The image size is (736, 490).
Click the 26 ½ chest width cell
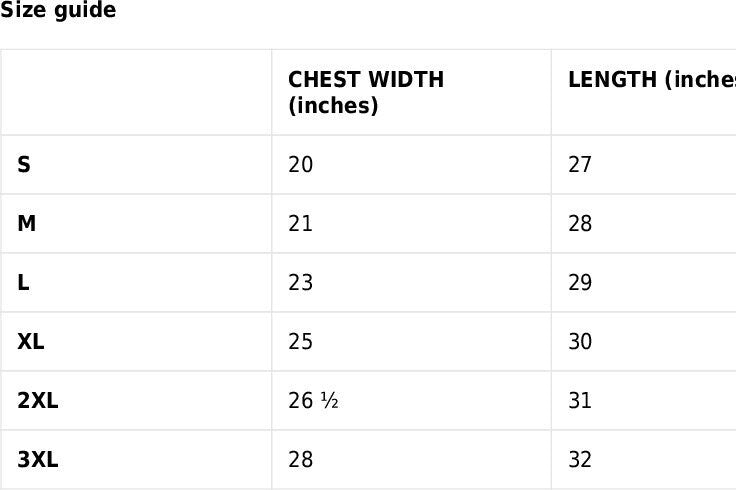pyautogui.click(x=313, y=401)
